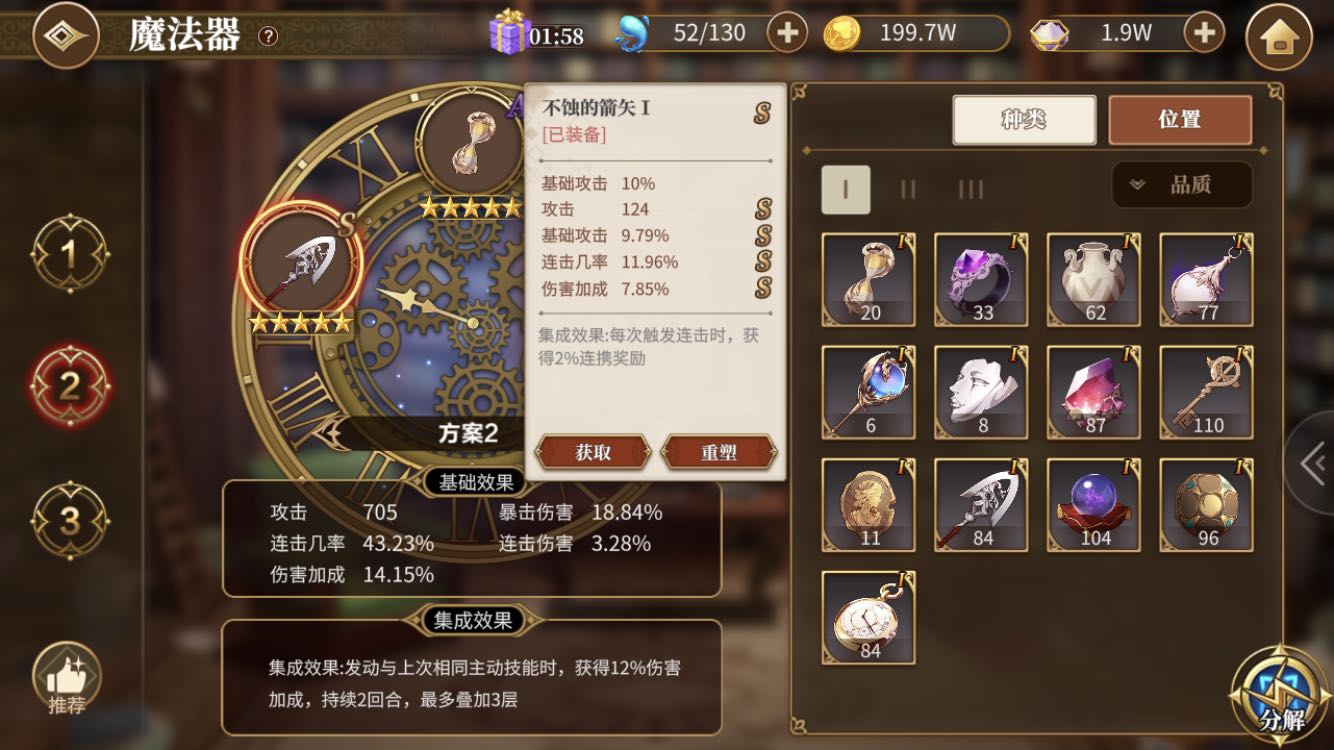This screenshot has width=1334, height=750.
Task: Click the 获取 button
Action: point(593,452)
